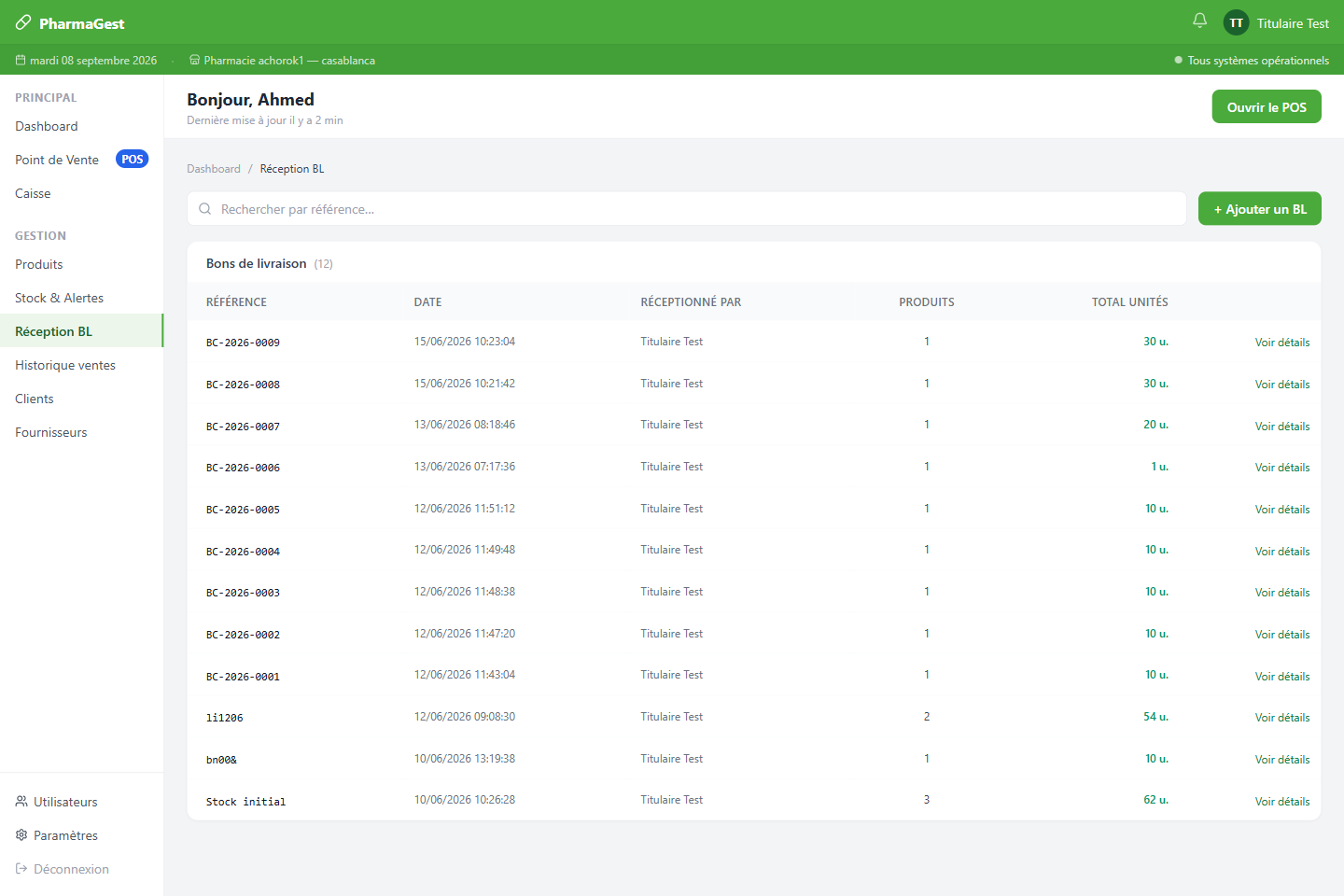View details for Stock initial row
Viewport: 1344px width, 896px height.
pos(1282,802)
